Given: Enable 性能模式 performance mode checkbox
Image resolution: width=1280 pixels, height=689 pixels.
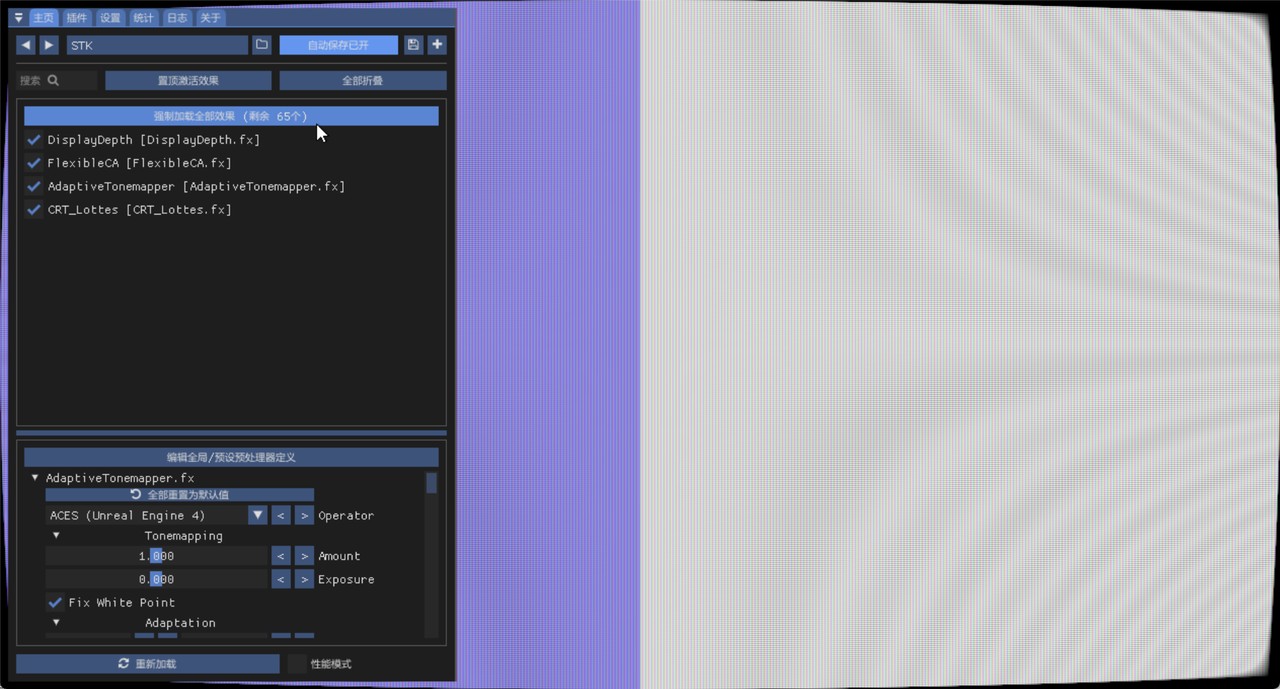Looking at the screenshot, I should pos(297,664).
